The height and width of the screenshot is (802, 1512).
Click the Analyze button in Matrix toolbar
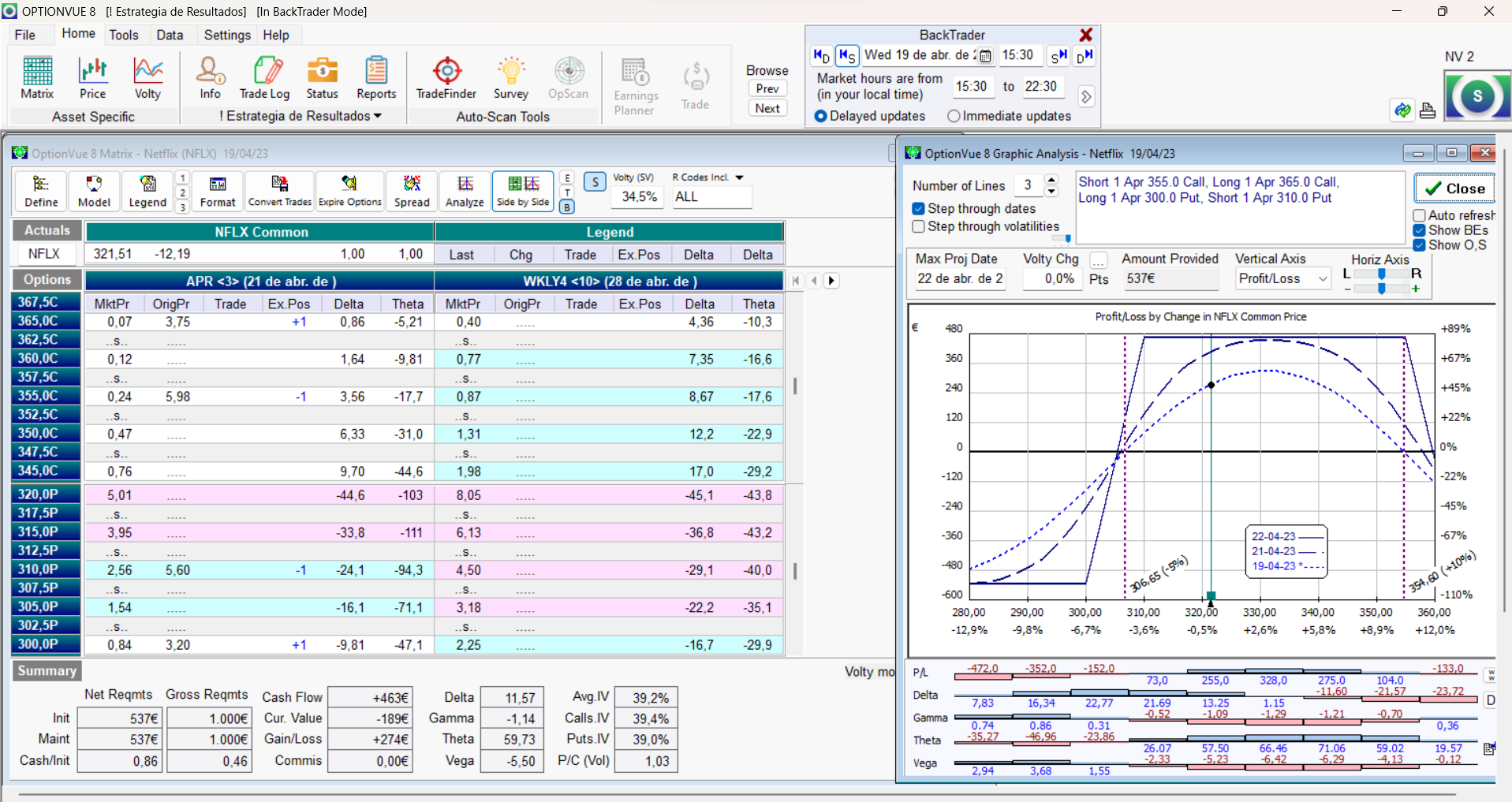pos(465,192)
